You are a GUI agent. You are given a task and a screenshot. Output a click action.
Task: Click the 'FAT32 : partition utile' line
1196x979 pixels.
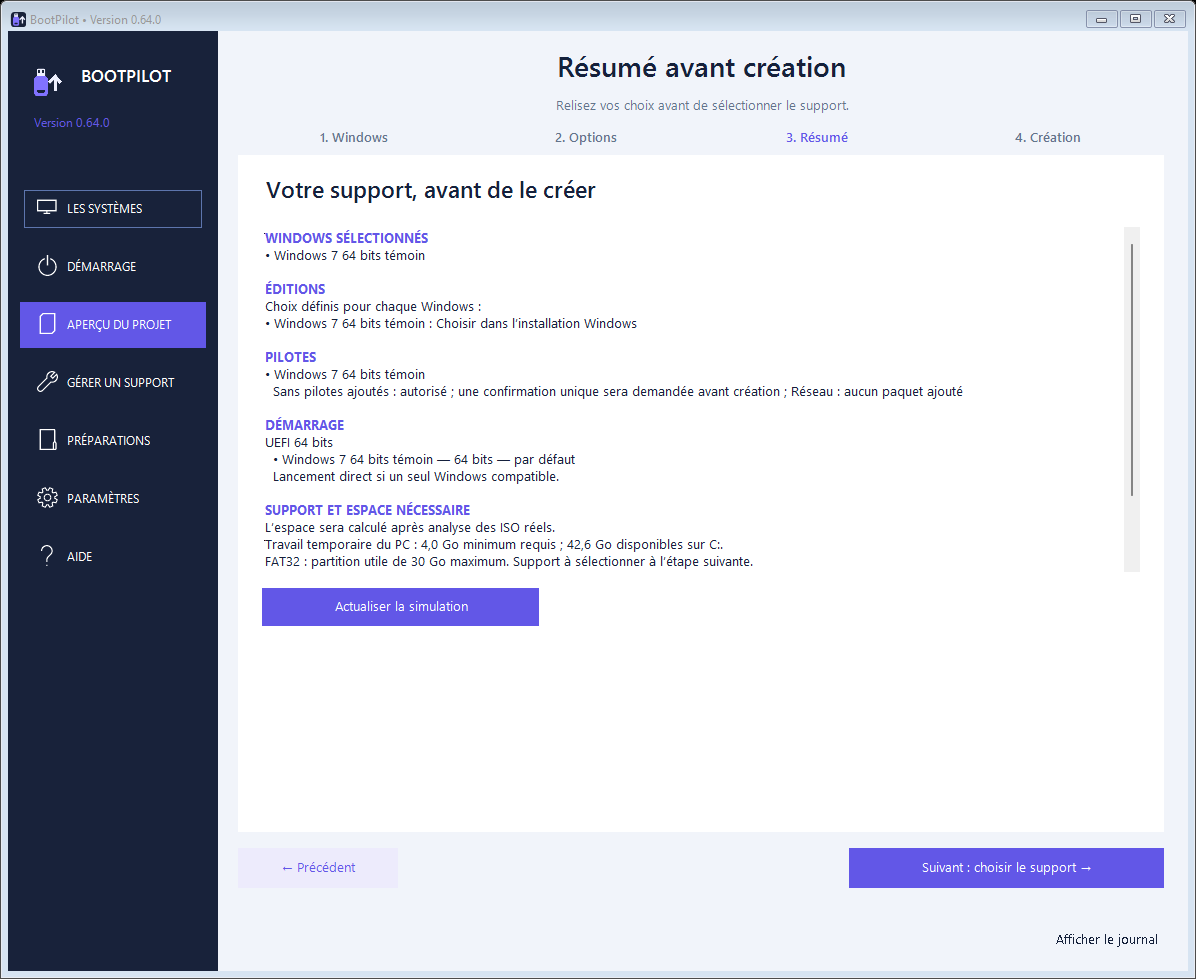[x=509, y=562]
